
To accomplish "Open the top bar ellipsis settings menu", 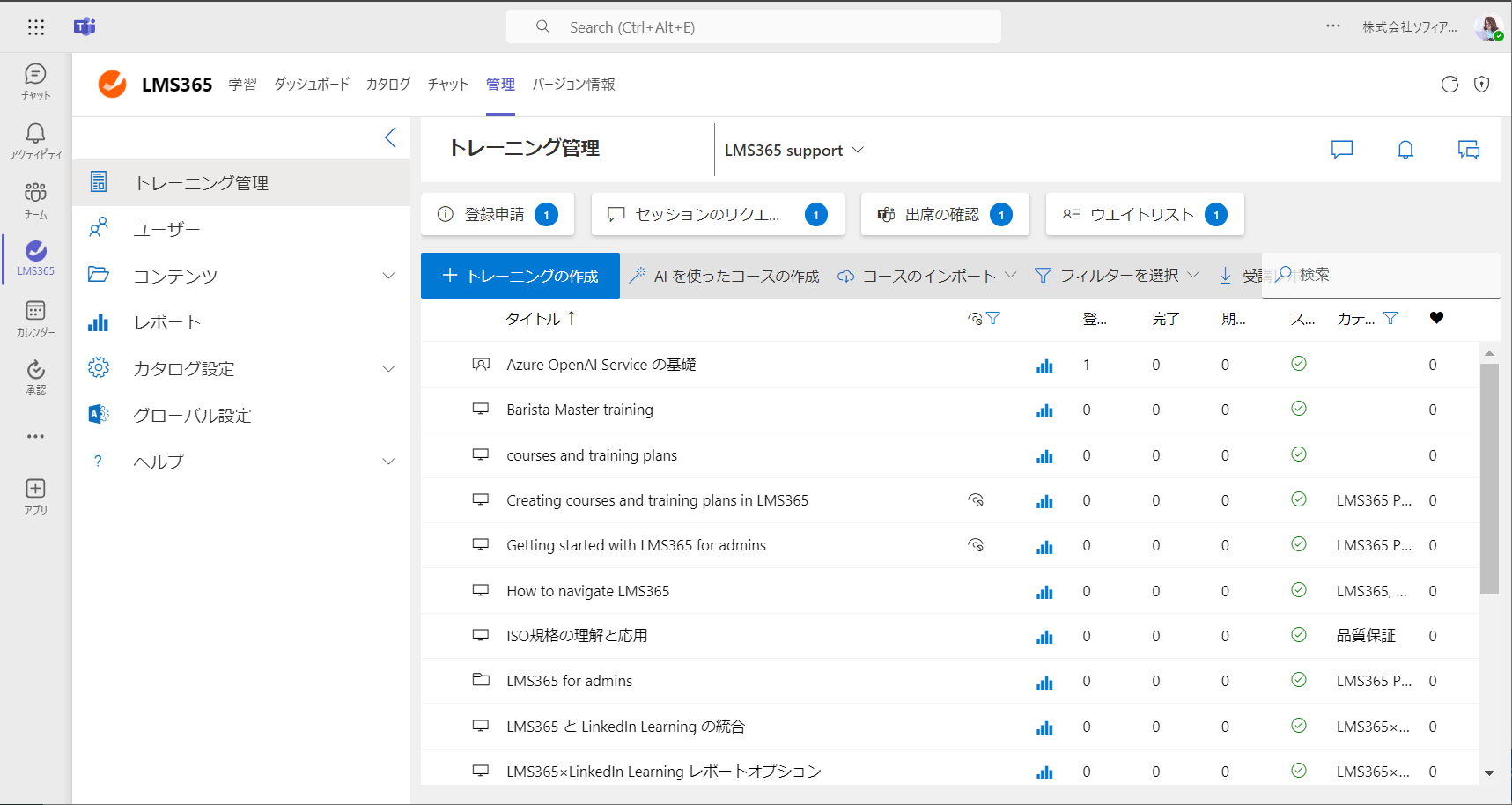I will [x=1333, y=26].
